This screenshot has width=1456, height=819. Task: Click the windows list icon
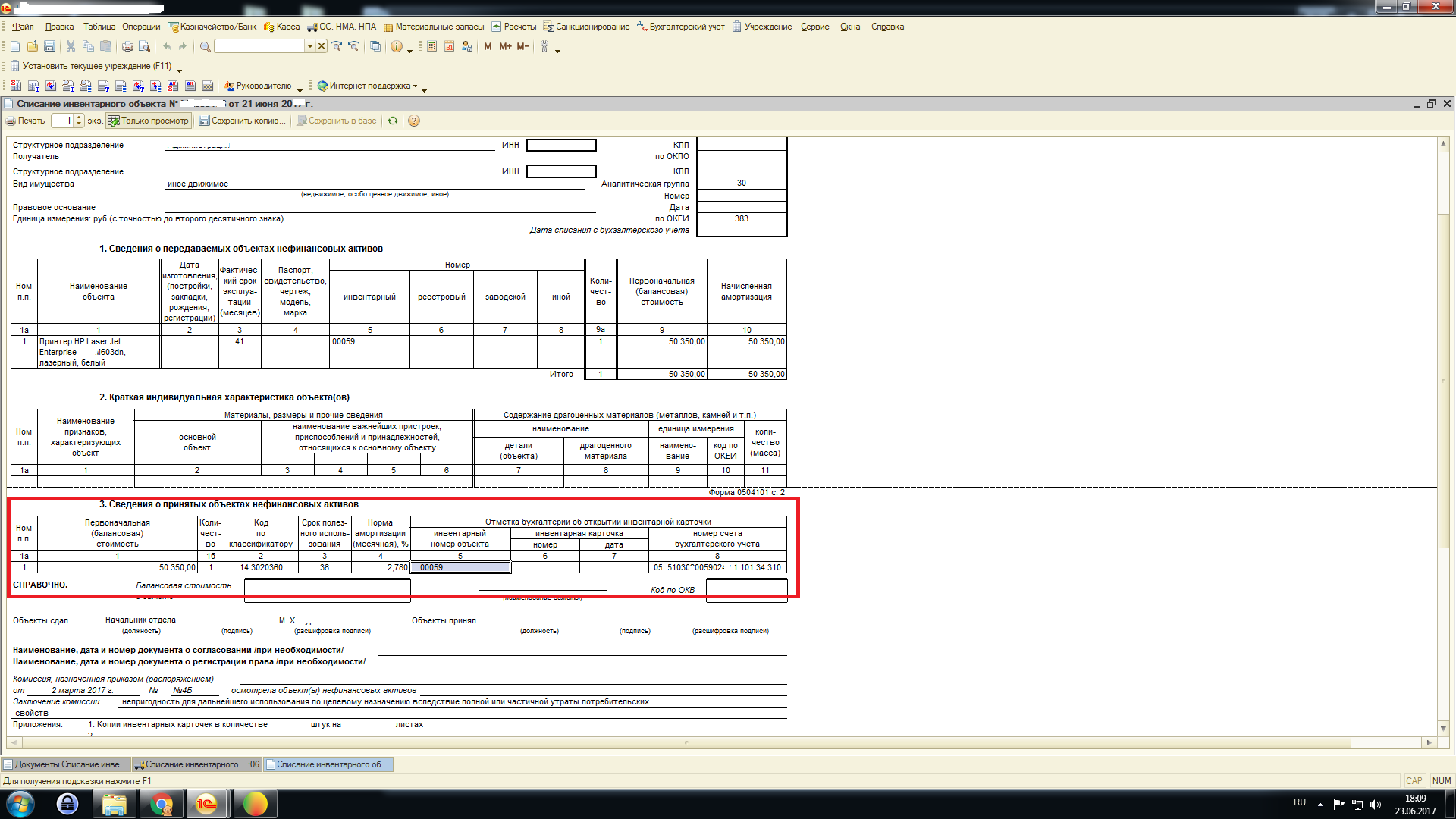pos(375,47)
